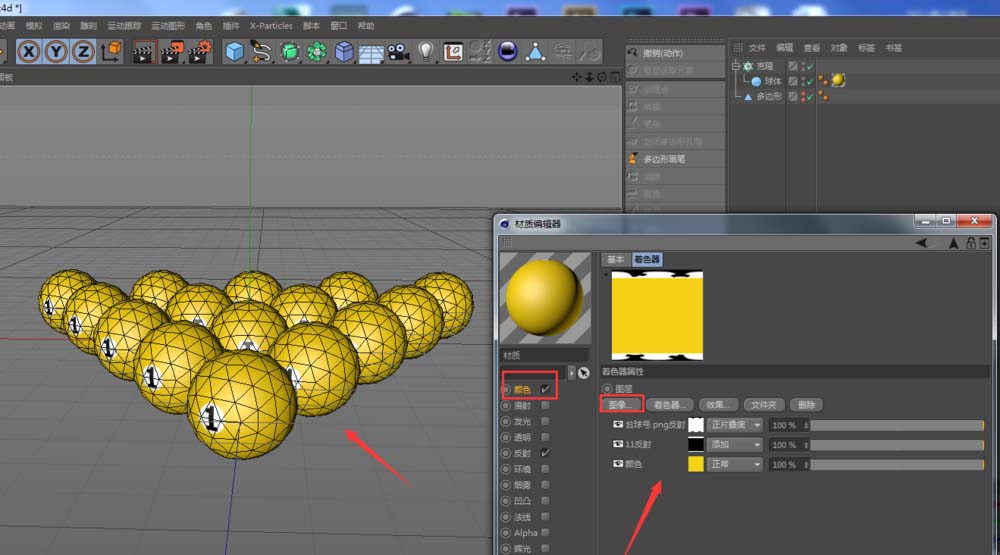Collapse the 克隆 cloner tree node
This screenshot has width=1000, height=555.
(x=735, y=66)
